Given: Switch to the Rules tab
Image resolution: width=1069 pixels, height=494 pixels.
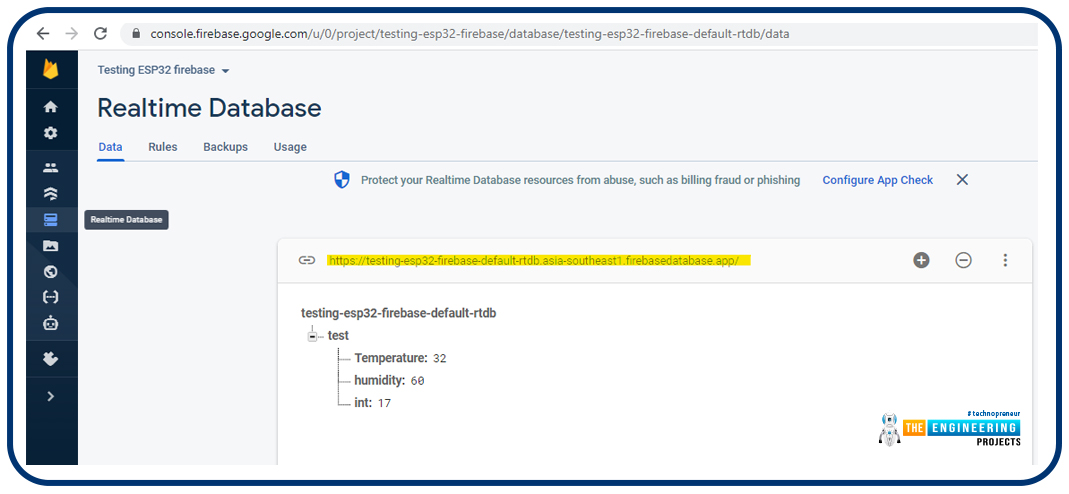Looking at the screenshot, I should [162, 147].
